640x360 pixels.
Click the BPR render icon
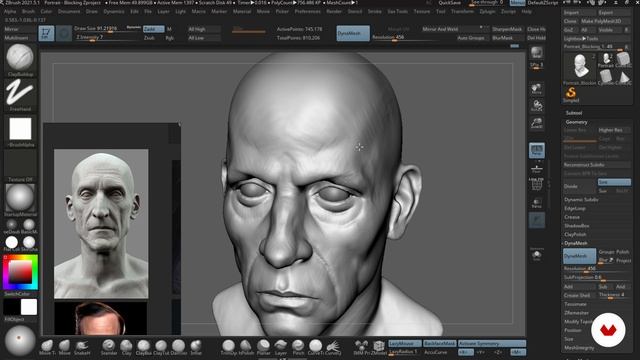[x=536, y=53]
